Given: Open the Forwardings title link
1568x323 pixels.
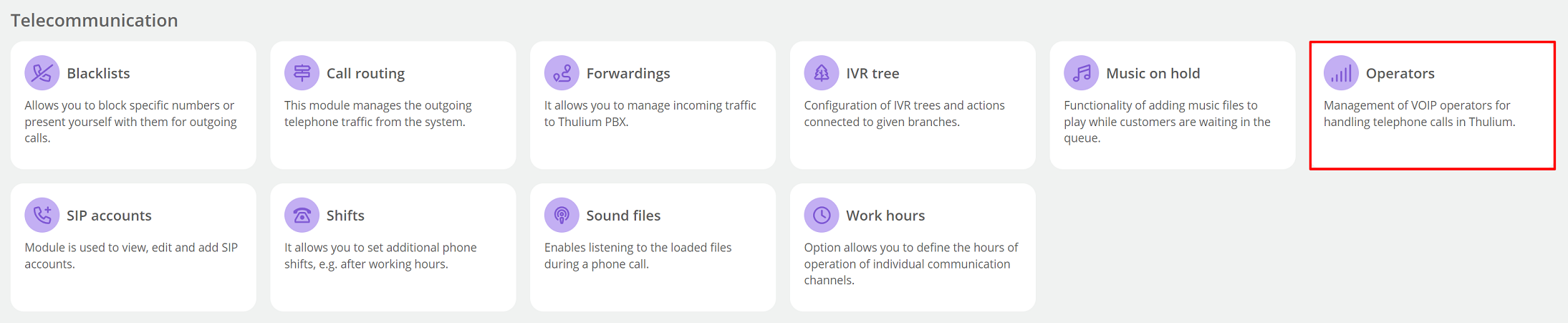Looking at the screenshot, I should click(x=628, y=73).
